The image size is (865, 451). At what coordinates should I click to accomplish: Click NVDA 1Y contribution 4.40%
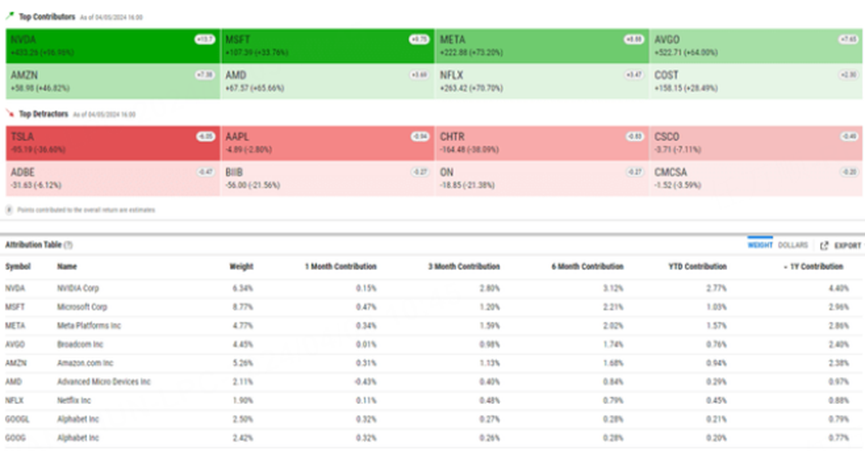pos(839,288)
